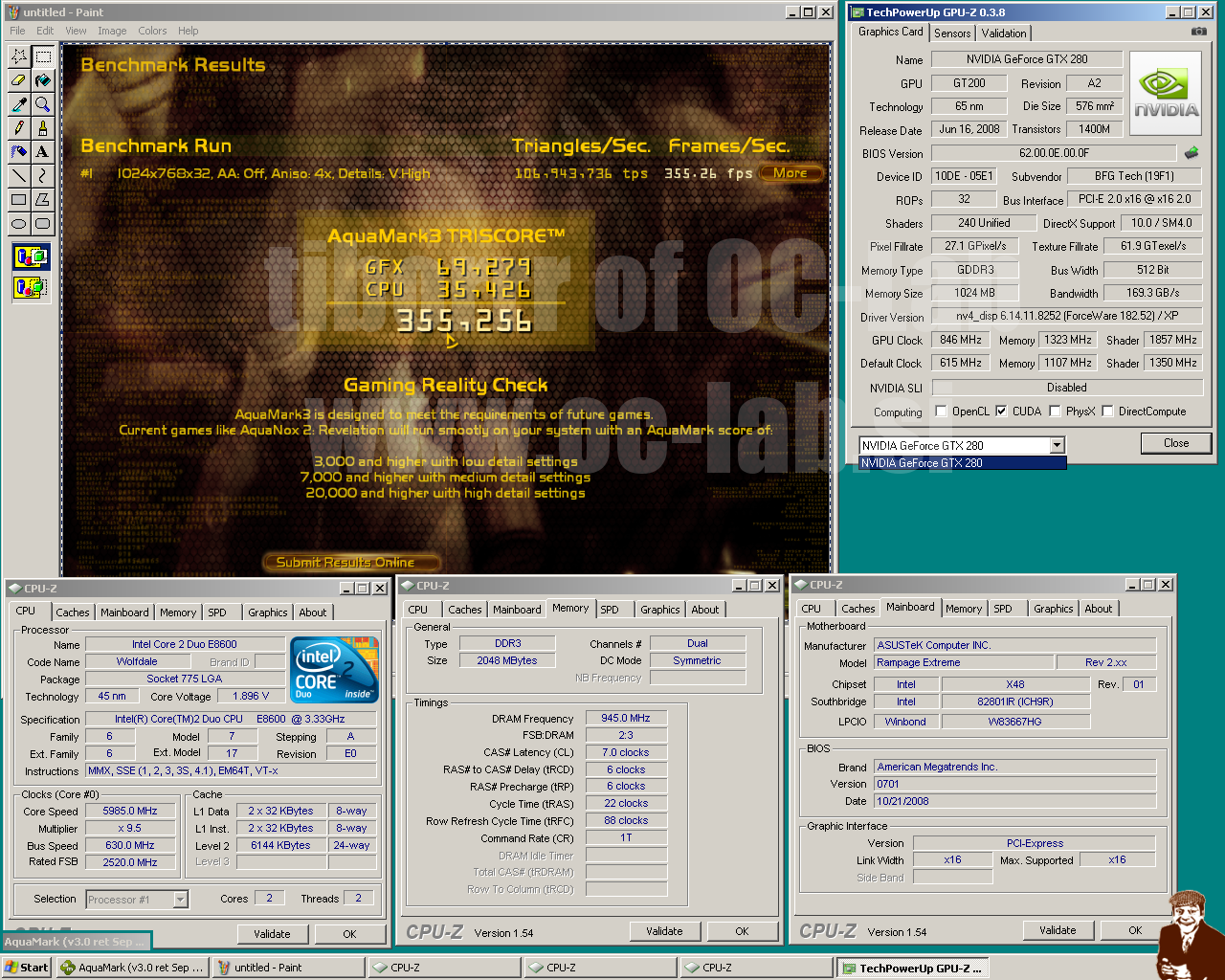1225x980 pixels.
Task: Select the Rounded Rectangle tool
Action: click(43, 224)
